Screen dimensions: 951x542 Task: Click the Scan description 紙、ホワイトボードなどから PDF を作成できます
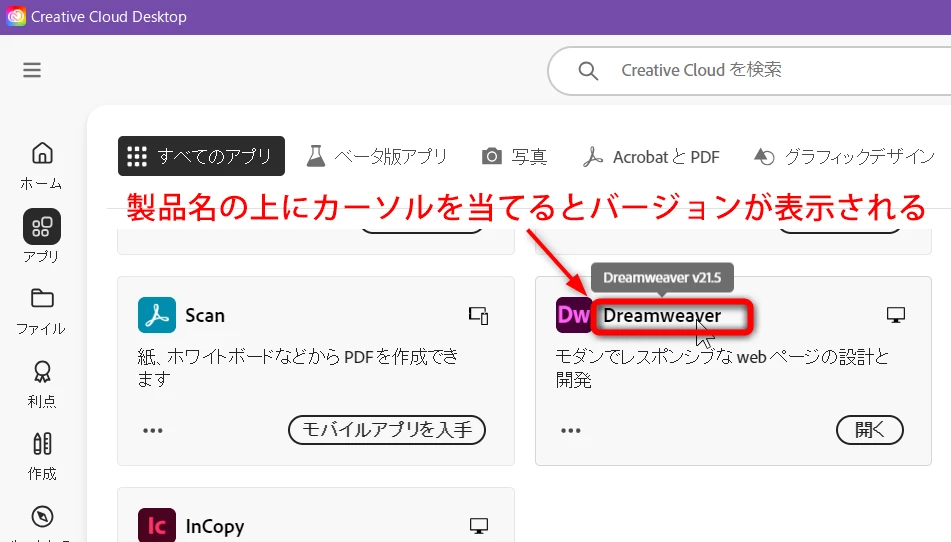(298, 368)
